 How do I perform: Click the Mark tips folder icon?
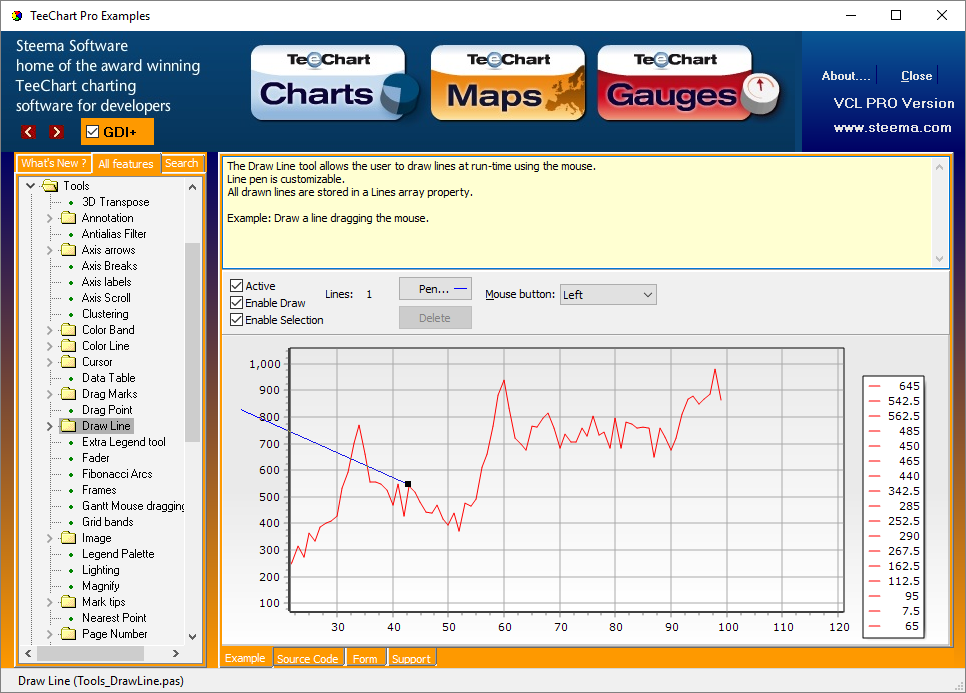point(68,602)
